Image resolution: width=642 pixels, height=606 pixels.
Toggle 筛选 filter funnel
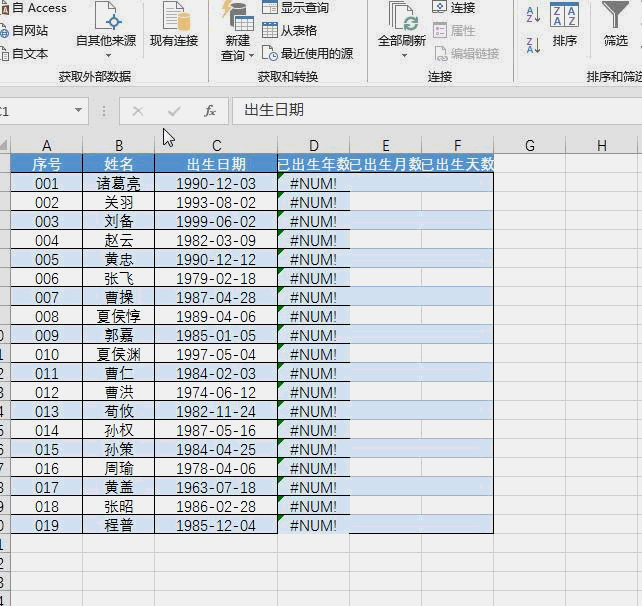point(615,25)
